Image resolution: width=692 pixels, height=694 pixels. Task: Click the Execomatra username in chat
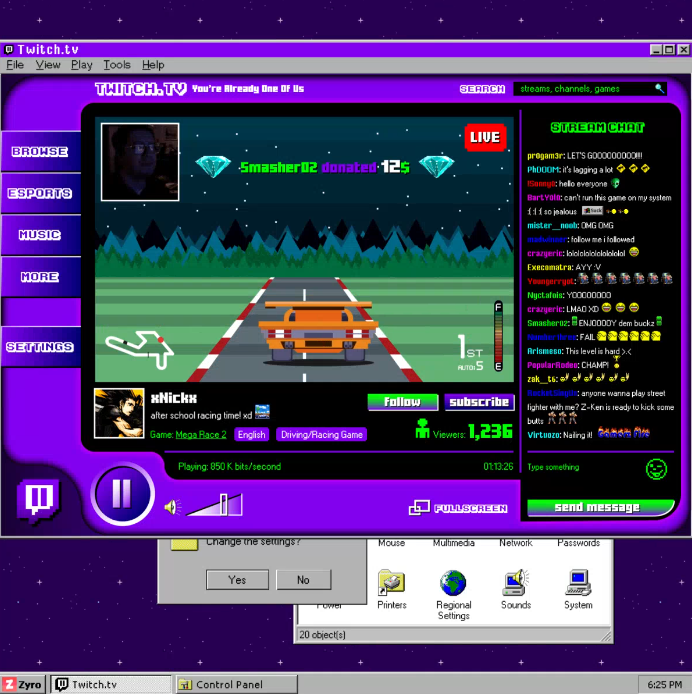point(549,267)
